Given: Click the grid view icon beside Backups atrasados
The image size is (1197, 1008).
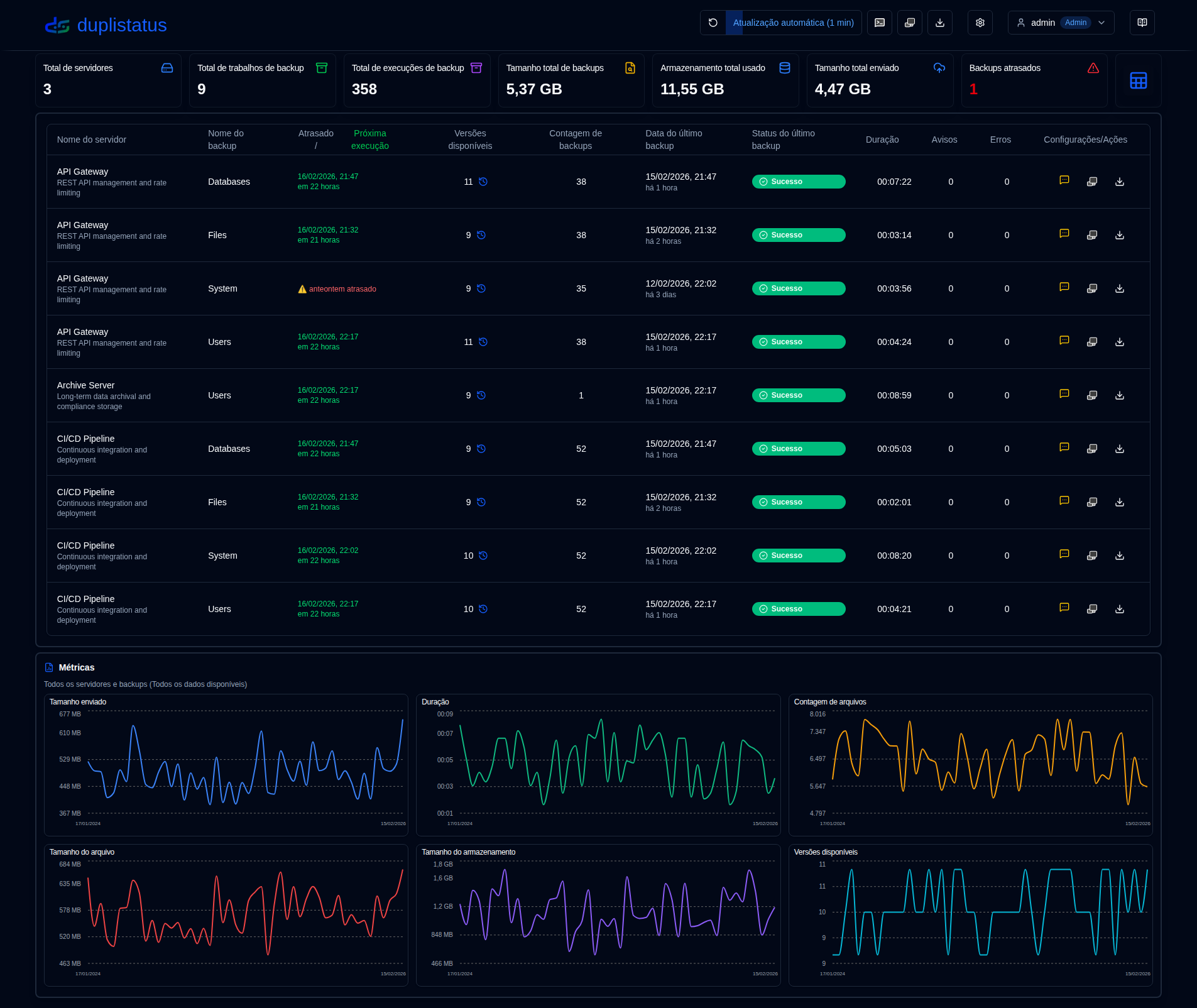Looking at the screenshot, I should tap(1138, 80).
